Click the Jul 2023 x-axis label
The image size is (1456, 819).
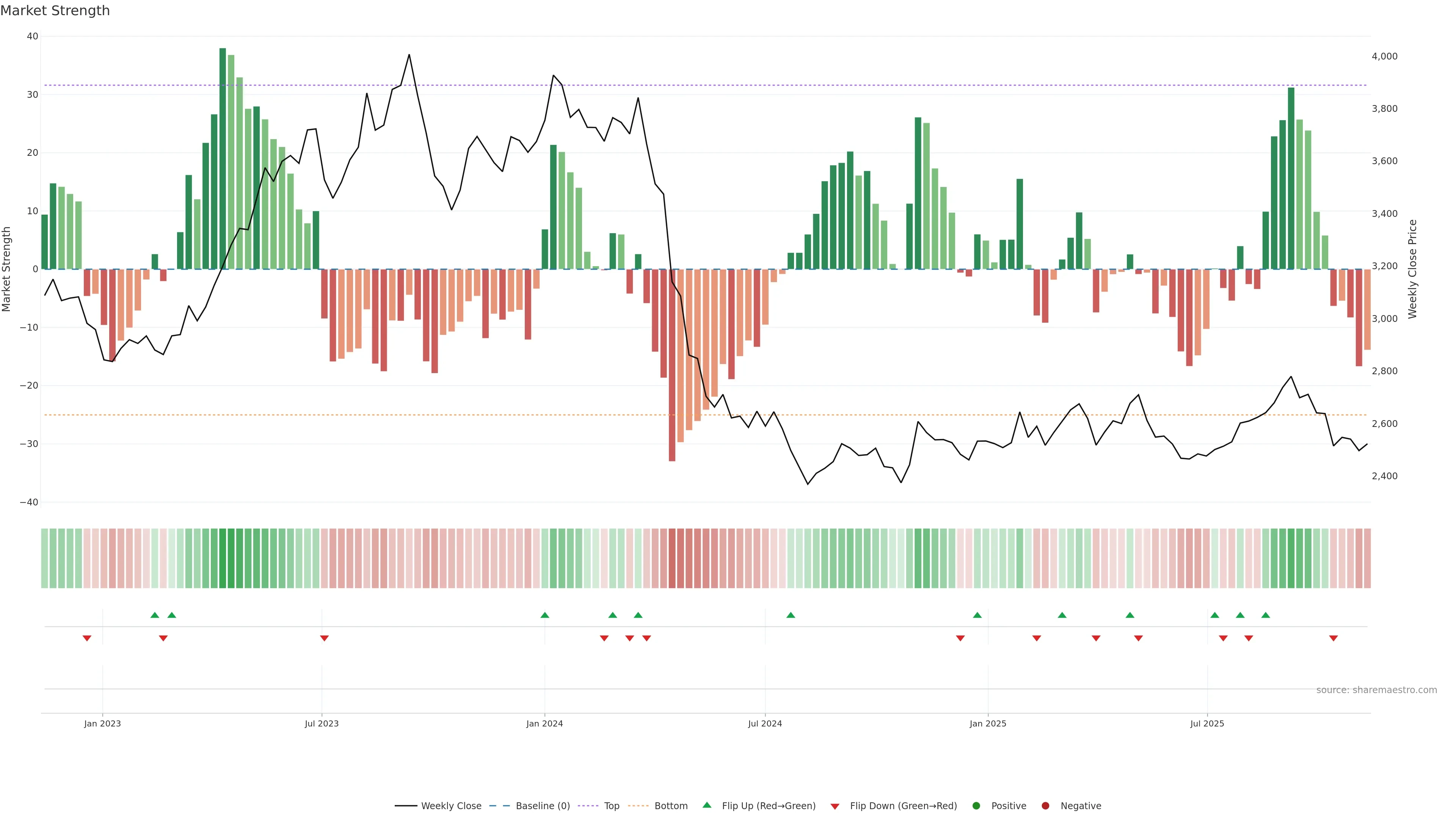(322, 723)
